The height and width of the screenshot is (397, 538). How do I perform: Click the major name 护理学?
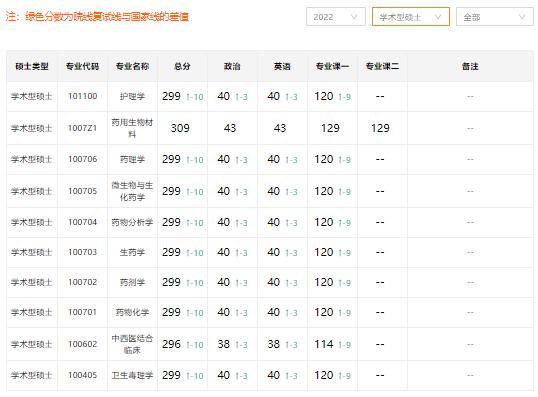[132, 96]
